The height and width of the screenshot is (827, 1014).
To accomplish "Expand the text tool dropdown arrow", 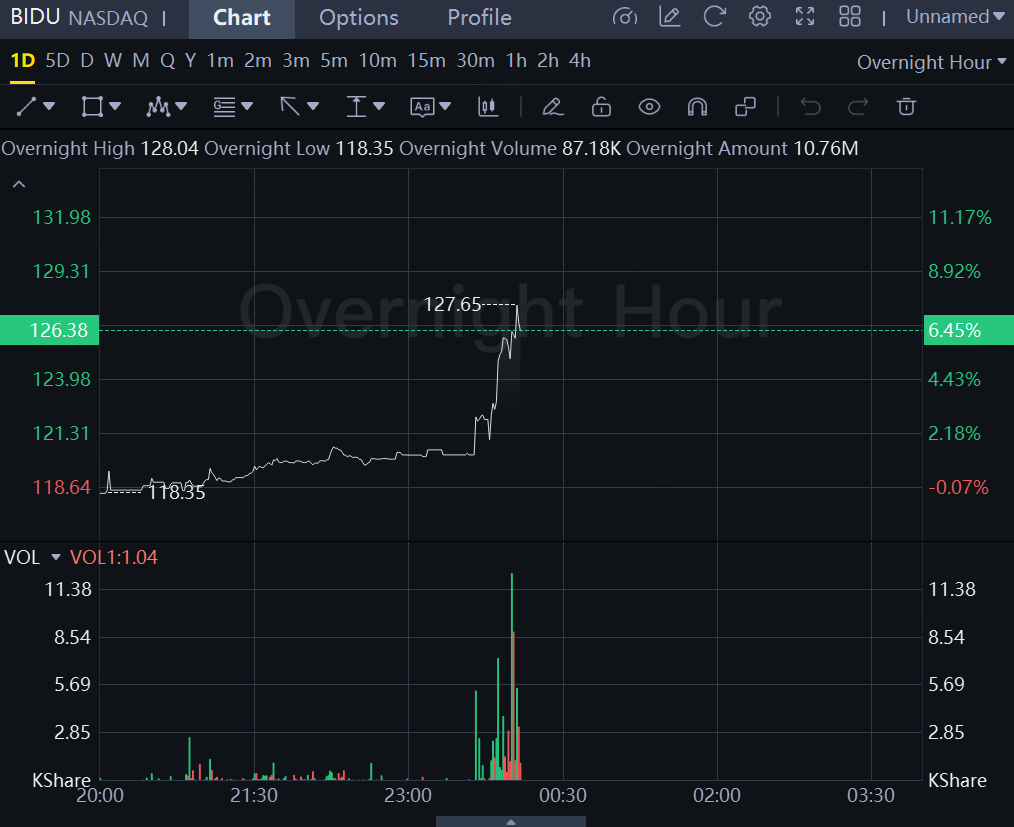I will pyautogui.click(x=445, y=106).
